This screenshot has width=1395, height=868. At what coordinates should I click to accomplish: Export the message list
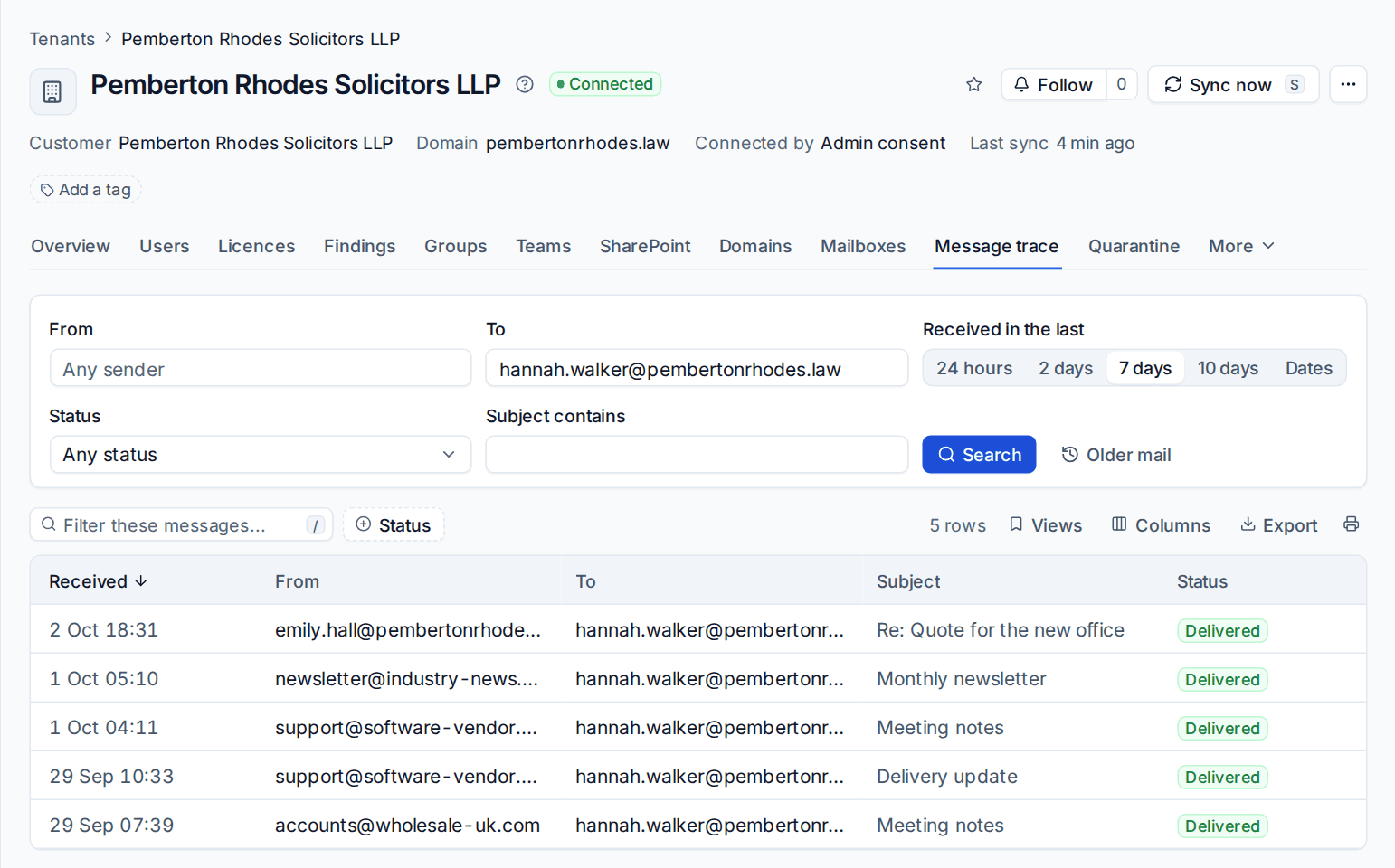1278,525
